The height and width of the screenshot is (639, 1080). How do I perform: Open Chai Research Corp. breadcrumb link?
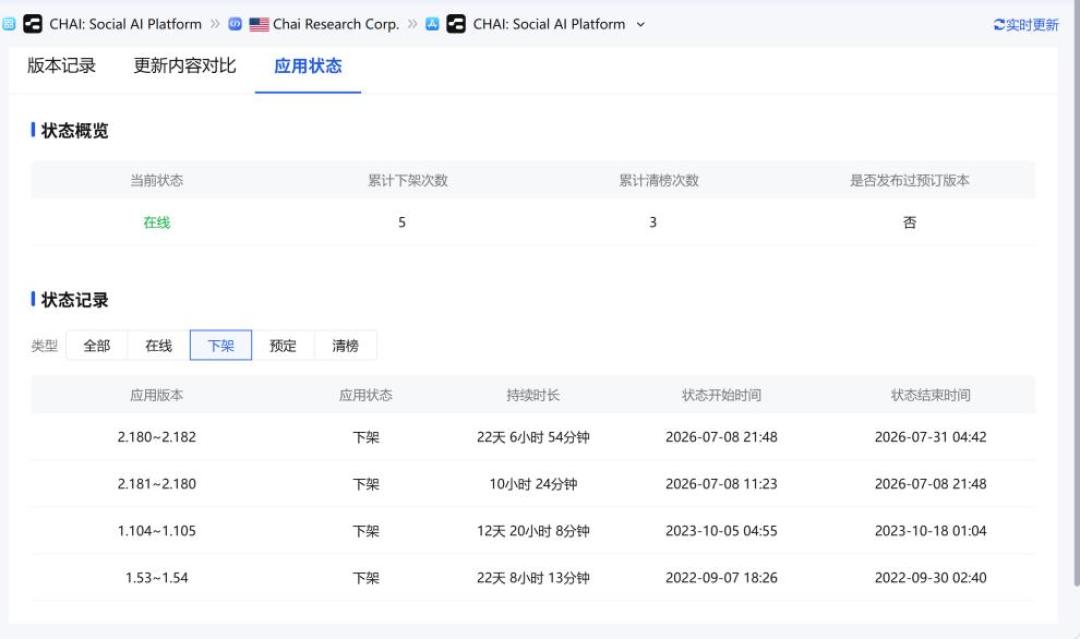tap(335, 24)
